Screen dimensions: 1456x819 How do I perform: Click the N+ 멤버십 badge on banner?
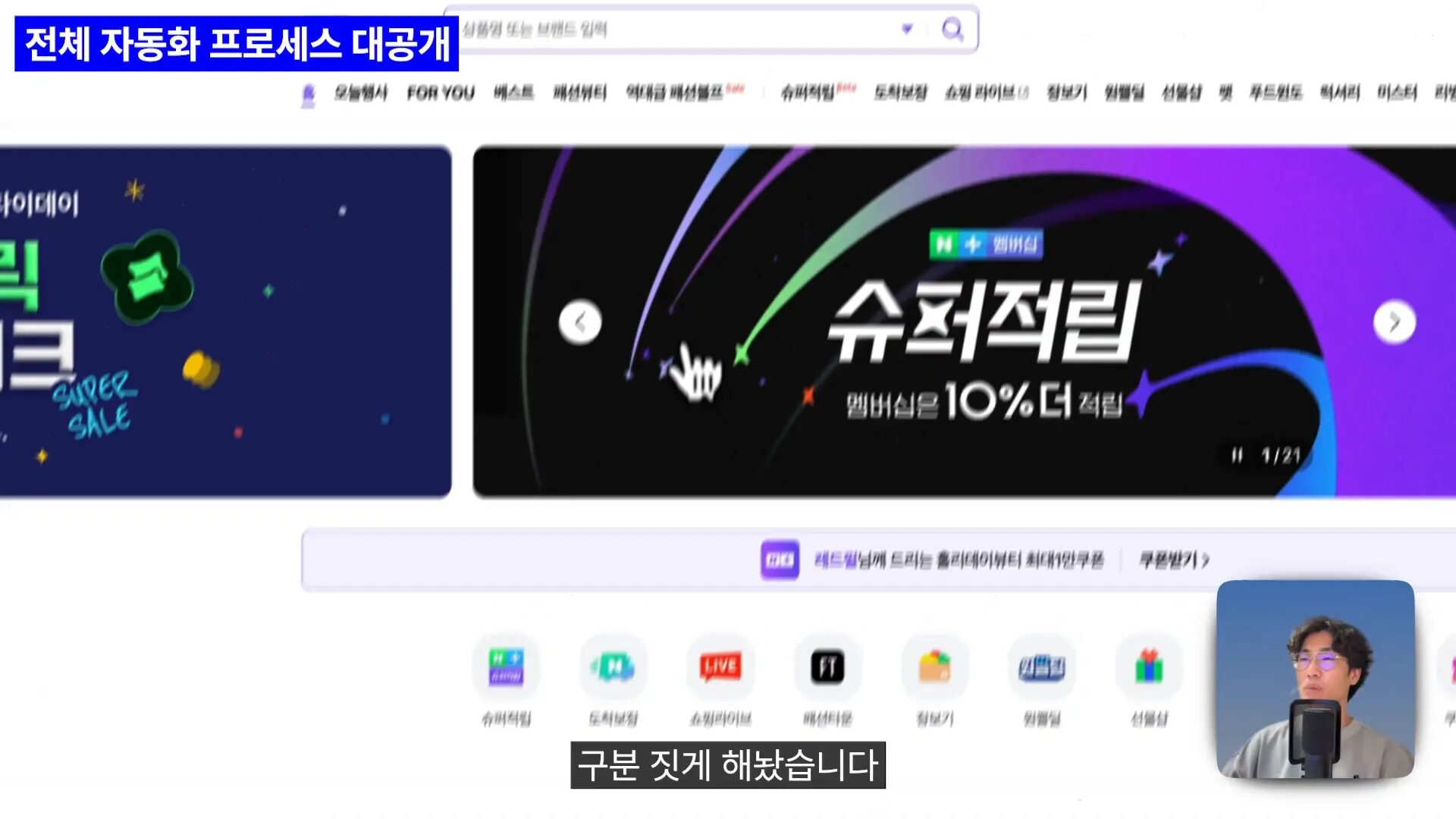click(986, 244)
